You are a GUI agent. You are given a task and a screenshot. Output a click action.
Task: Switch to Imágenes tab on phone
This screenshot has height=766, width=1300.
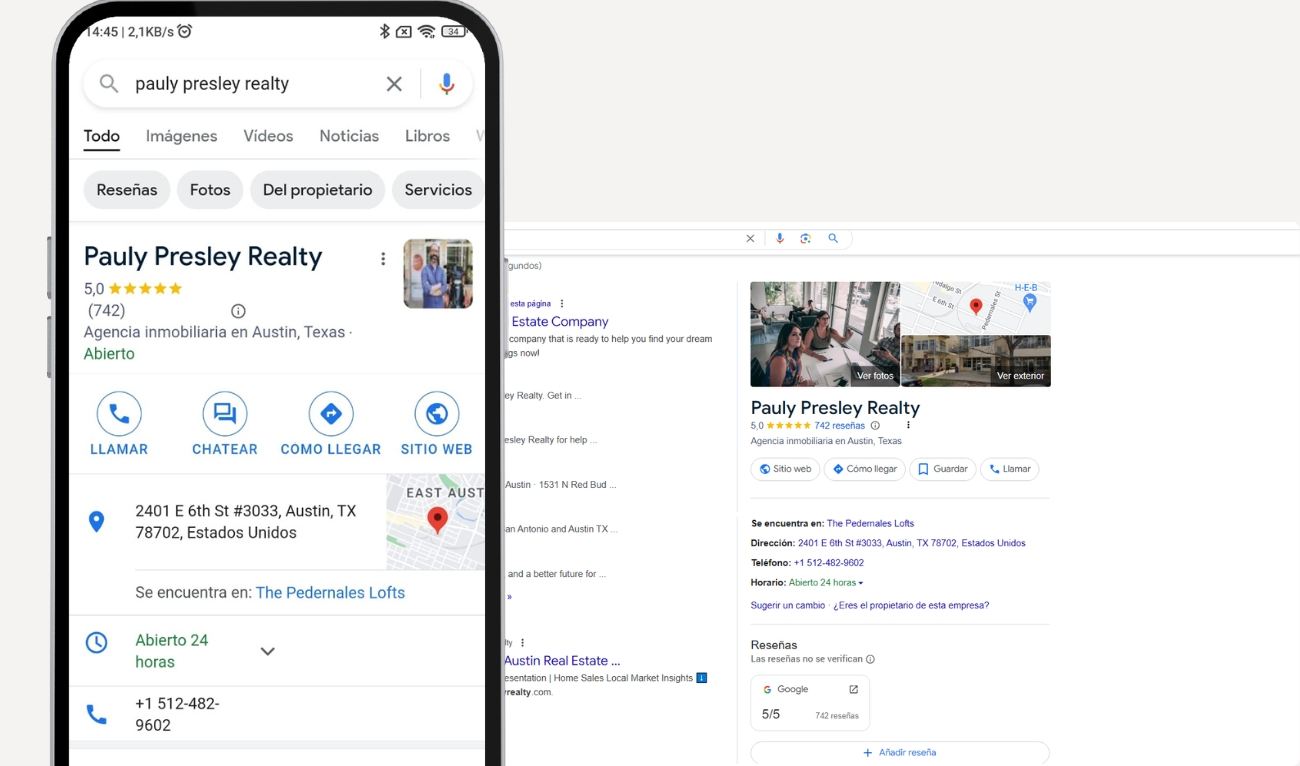181,136
